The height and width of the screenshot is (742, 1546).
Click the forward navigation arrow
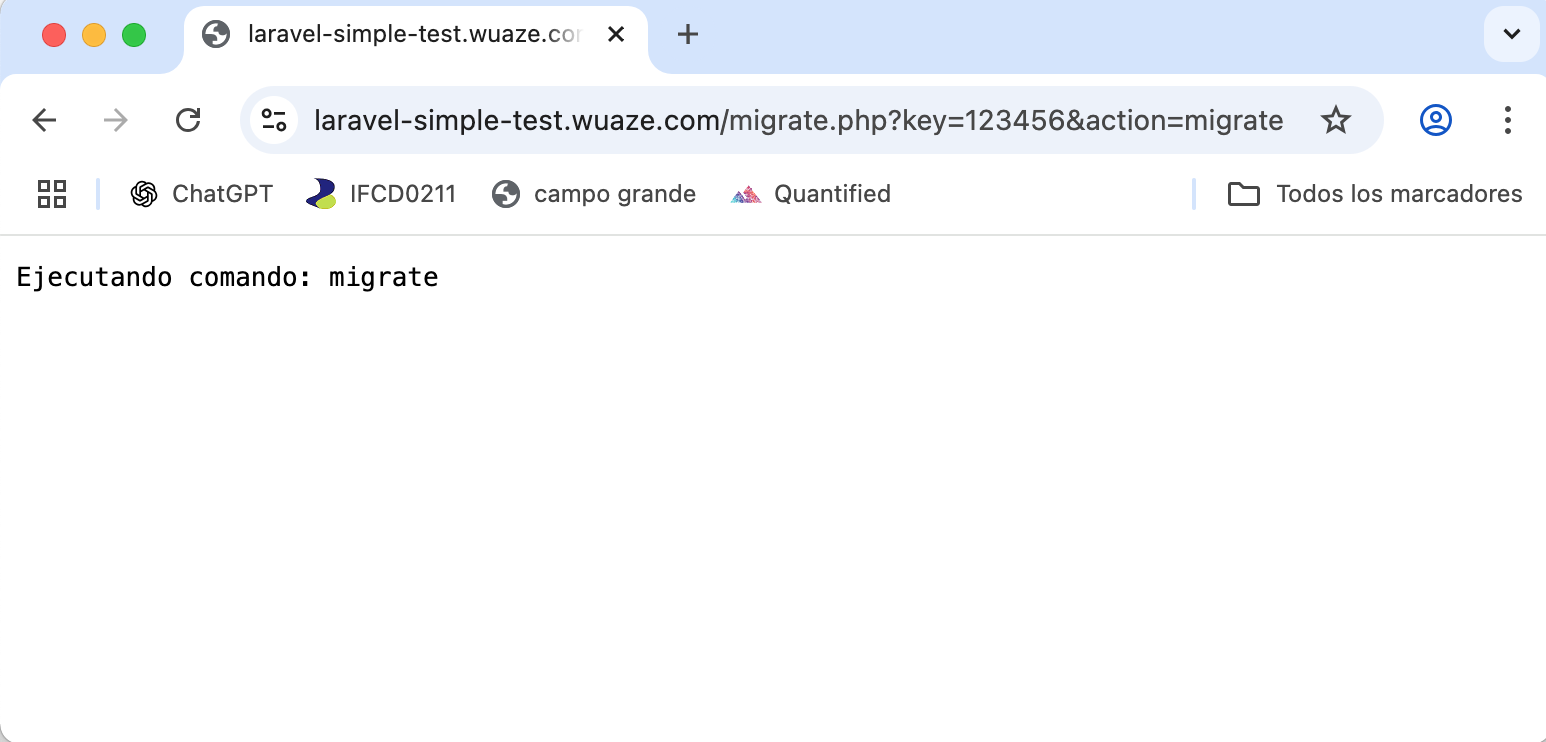coord(116,121)
